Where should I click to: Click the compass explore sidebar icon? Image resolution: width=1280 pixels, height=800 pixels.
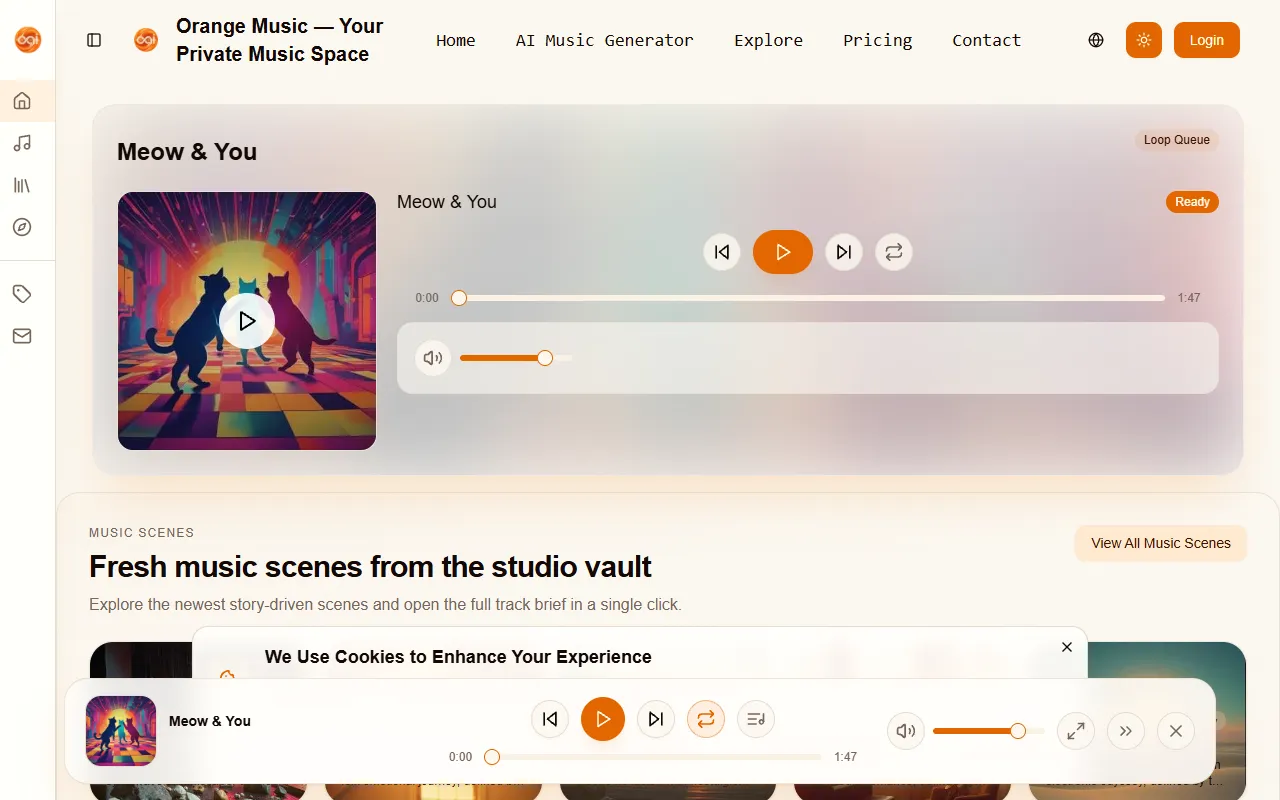(x=22, y=227)
